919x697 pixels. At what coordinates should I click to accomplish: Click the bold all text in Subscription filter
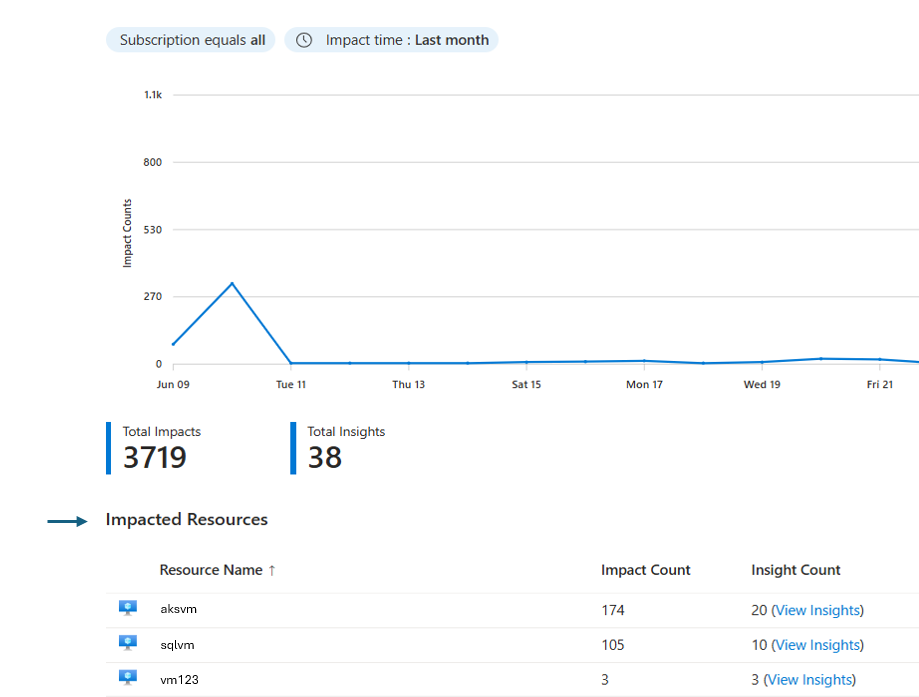point(259,39)
